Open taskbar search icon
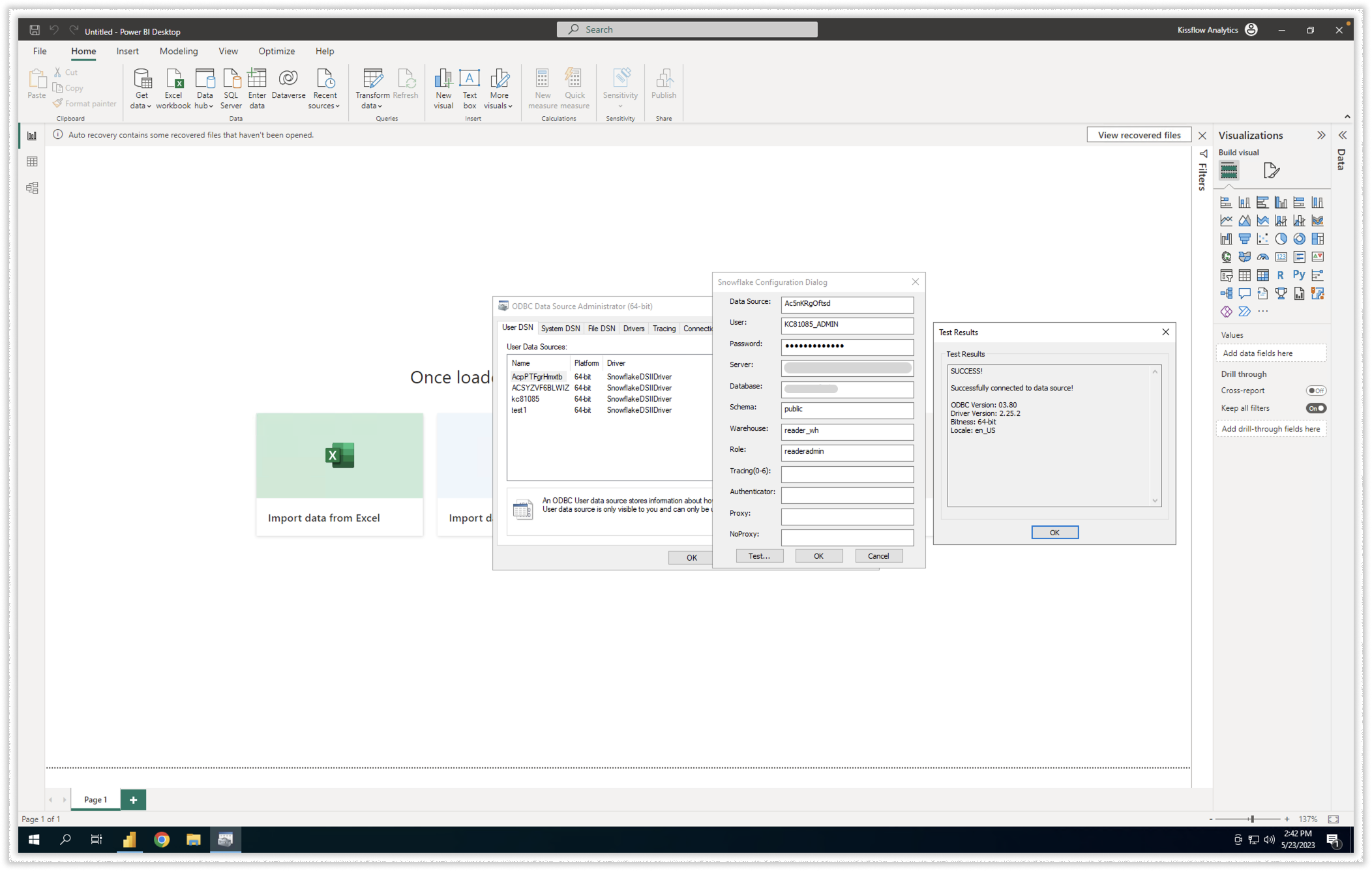 pyautogui.click(x=65, y=840)
